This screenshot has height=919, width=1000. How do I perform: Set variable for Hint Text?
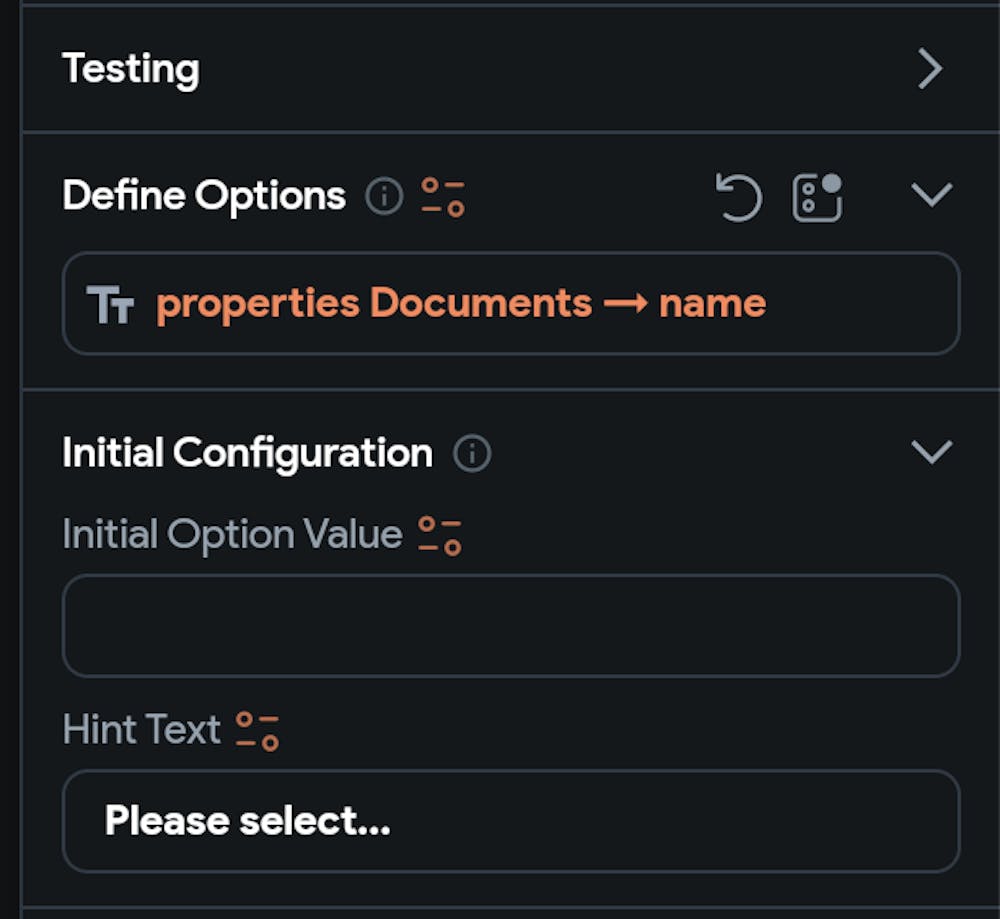pyautogui.click(x=257, y=730)
